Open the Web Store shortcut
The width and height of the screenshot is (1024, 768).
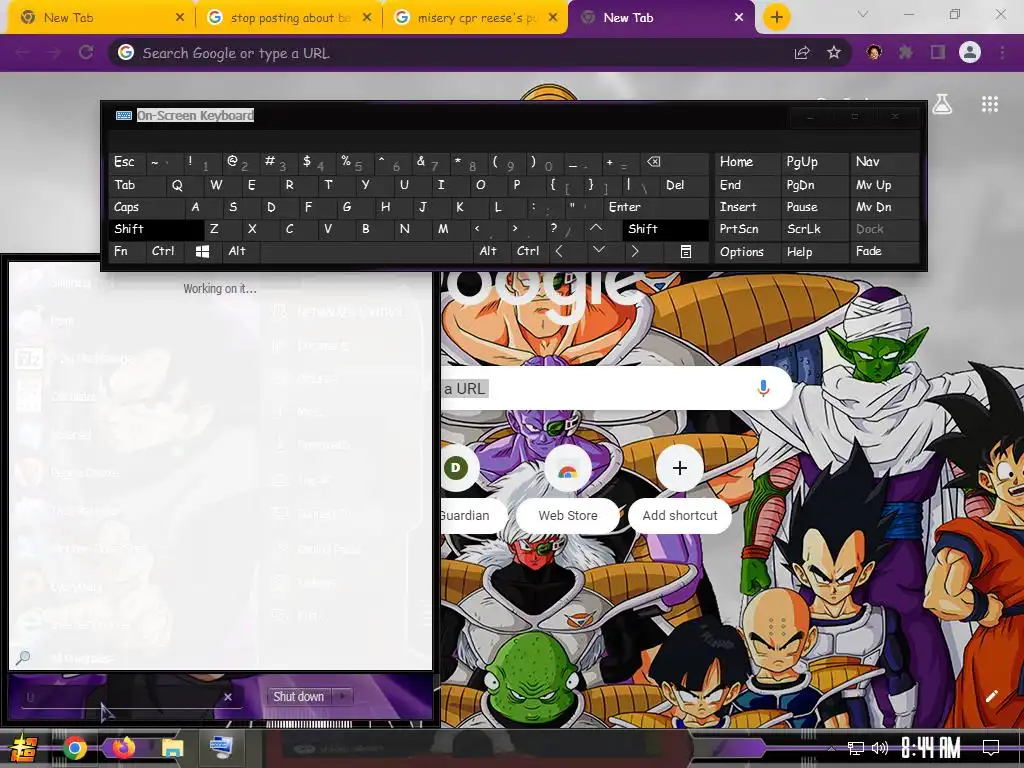[x=568, y=487]
